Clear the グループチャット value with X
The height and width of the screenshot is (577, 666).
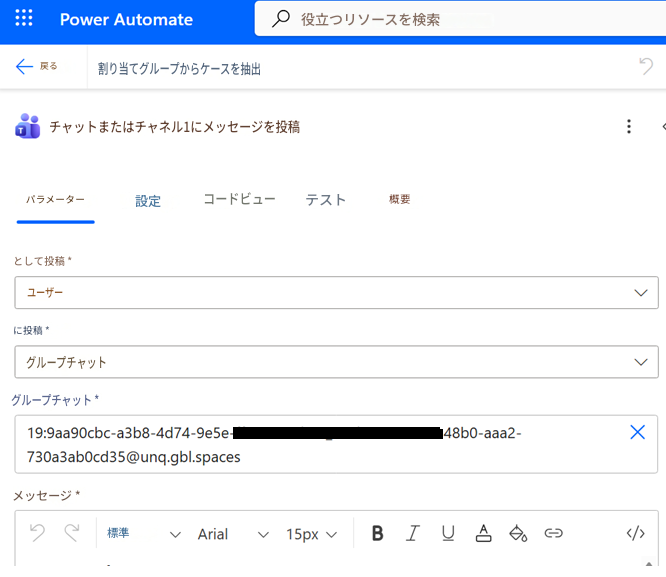point(637,432)
